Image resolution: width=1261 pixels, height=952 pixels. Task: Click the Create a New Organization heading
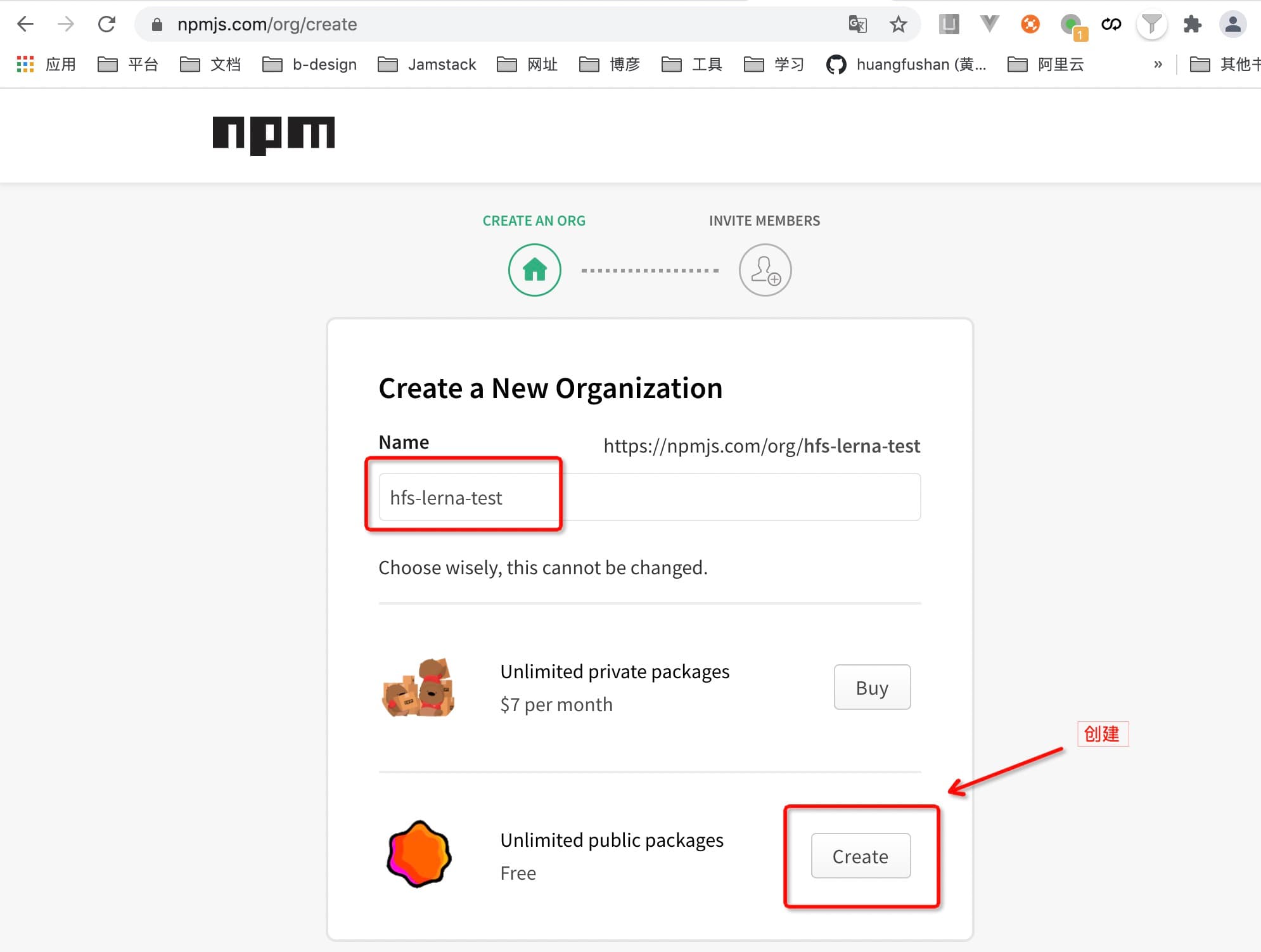pyautogui.click(x=550, y=388)
